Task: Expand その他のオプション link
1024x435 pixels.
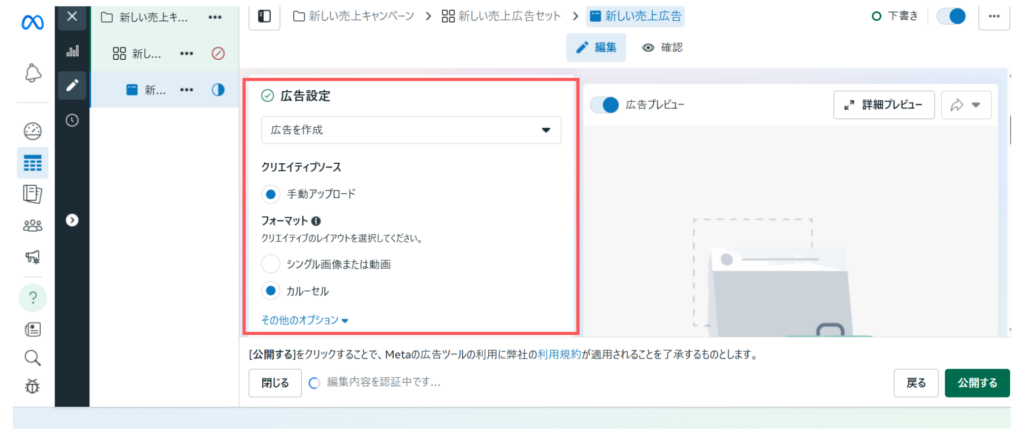Action: click(x=304, y=320)
